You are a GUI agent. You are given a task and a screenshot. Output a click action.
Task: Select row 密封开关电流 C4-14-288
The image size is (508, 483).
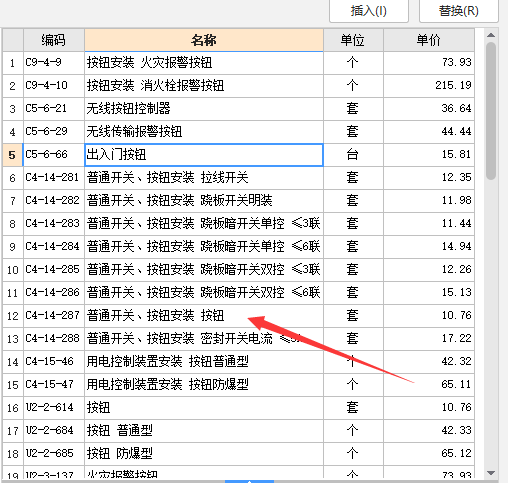point(204,339)
